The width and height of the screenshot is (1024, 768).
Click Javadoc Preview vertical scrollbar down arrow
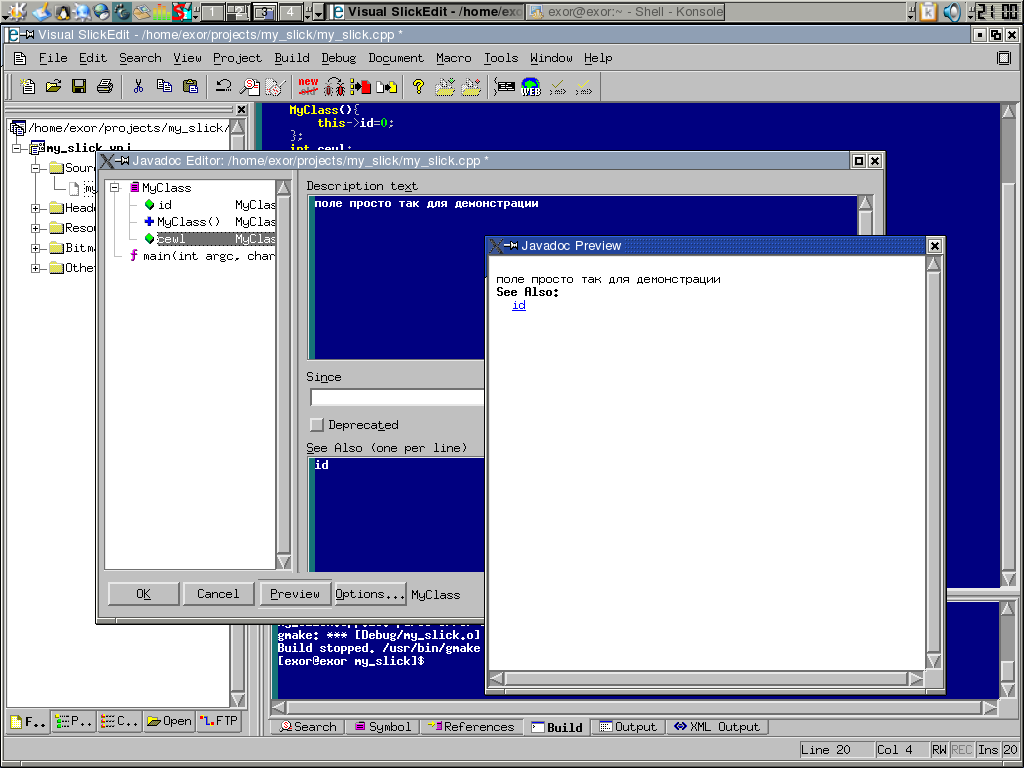pos(933,661)
